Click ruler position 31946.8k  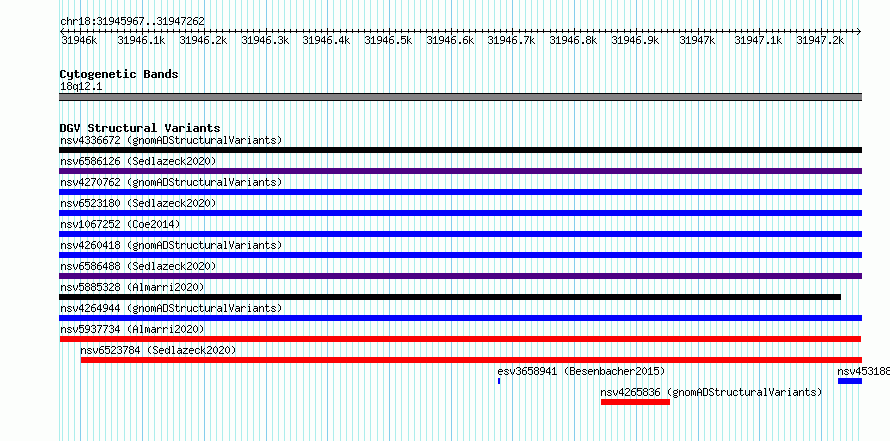[x=573, y=40]
